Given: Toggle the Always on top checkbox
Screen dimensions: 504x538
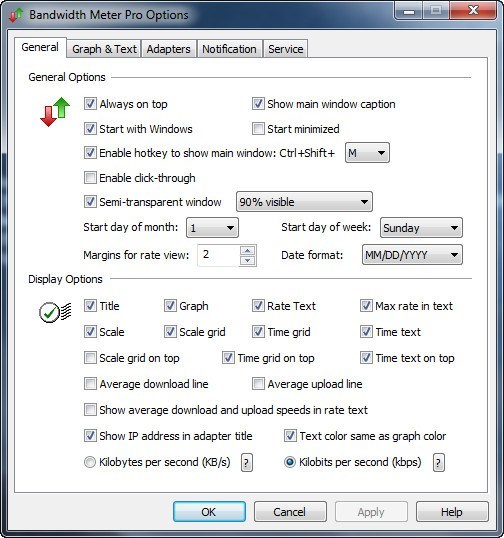Looking at the screenshot, I should coord(90,104).
